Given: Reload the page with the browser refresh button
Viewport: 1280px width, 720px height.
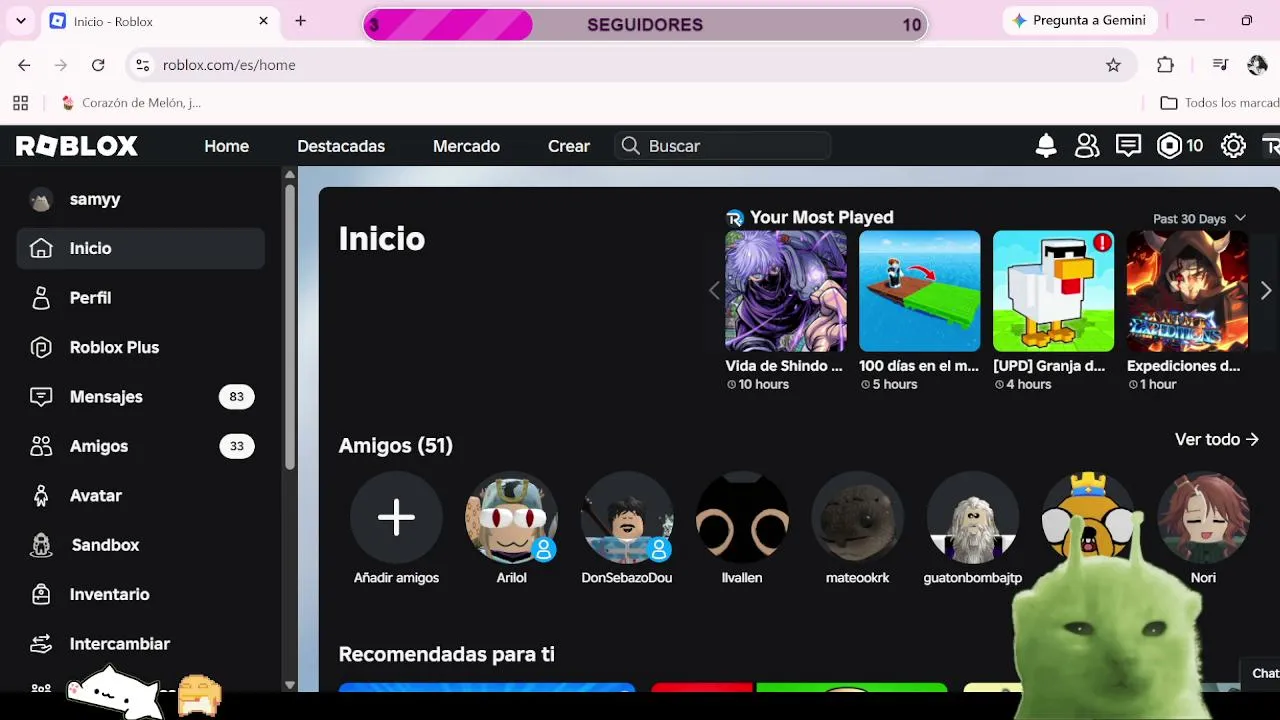Looking at the screenshot, I should (x=98, y=65).
